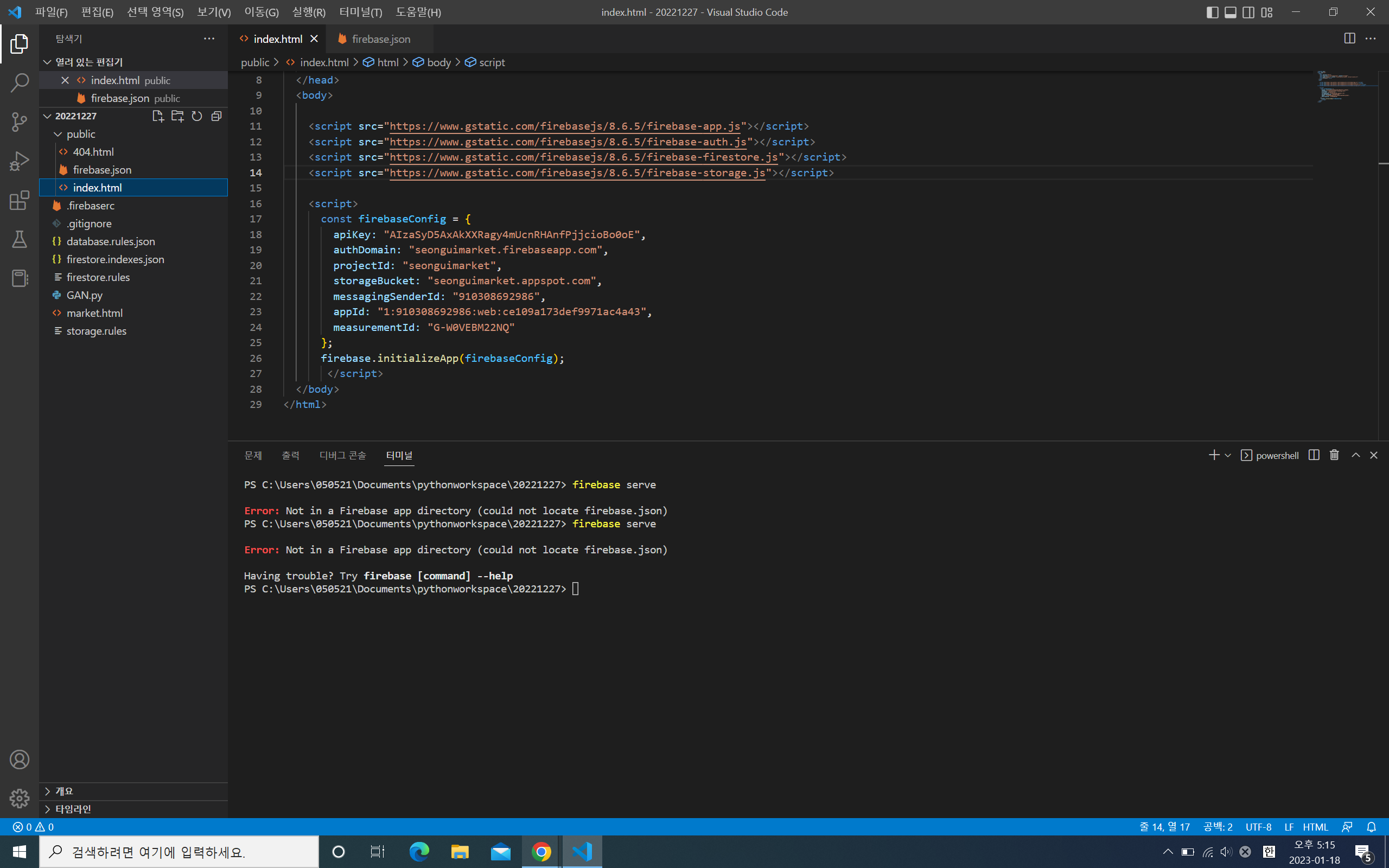This screenshot has height=868, width=1389.
Task: Open the notebook-style icon view in activity bar
Action: (19, 278)
